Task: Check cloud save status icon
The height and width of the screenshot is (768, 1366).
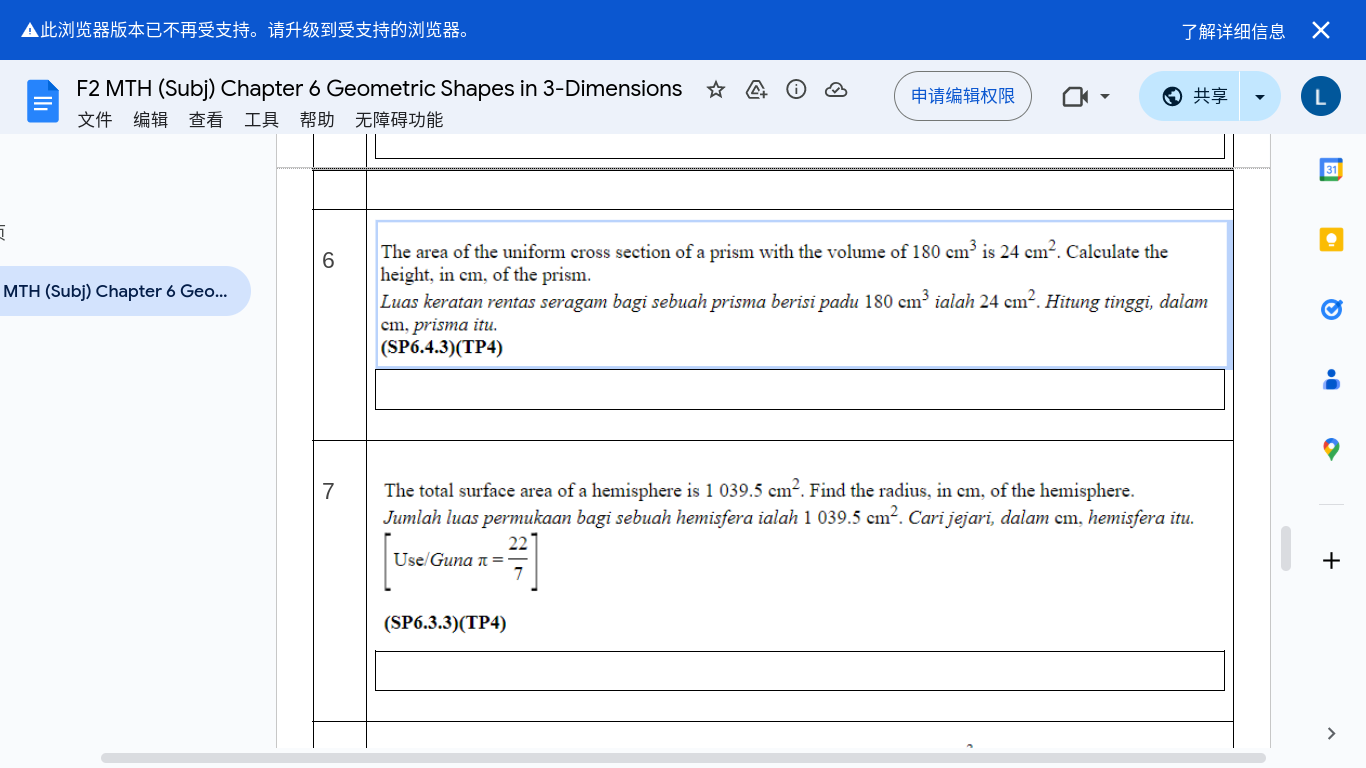Action: [x=836, y=90]
